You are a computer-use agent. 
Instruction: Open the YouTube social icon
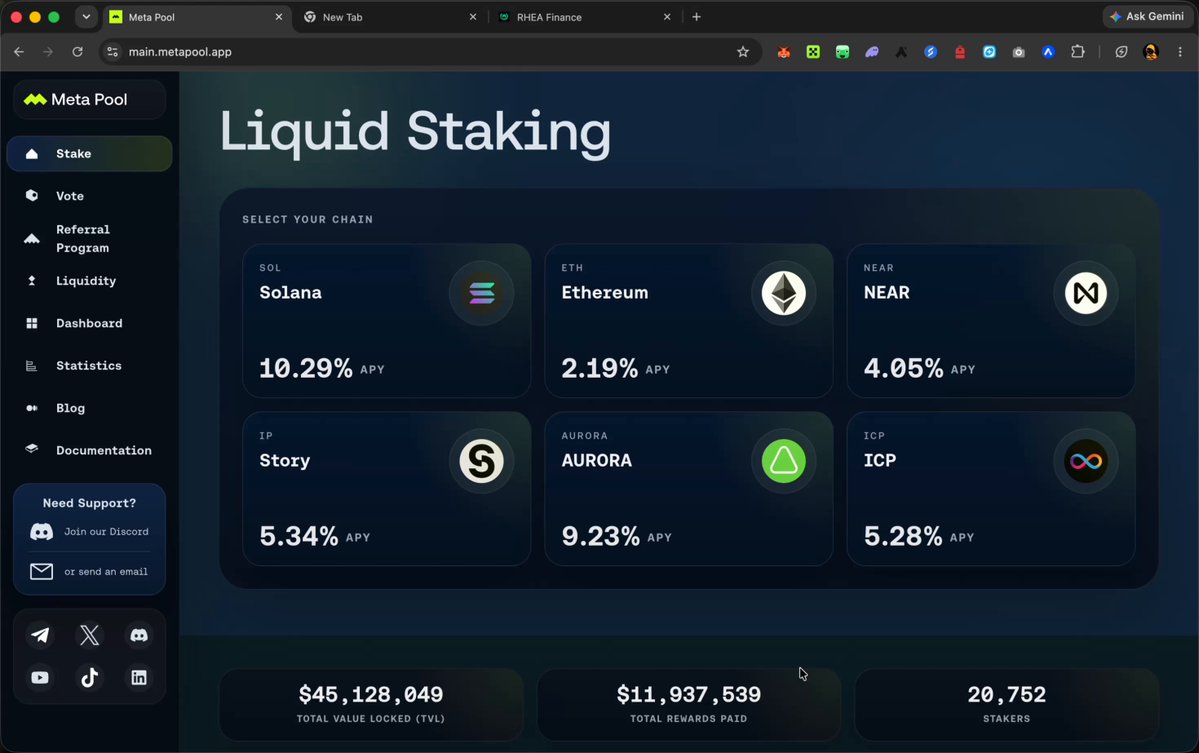(40, 677)
